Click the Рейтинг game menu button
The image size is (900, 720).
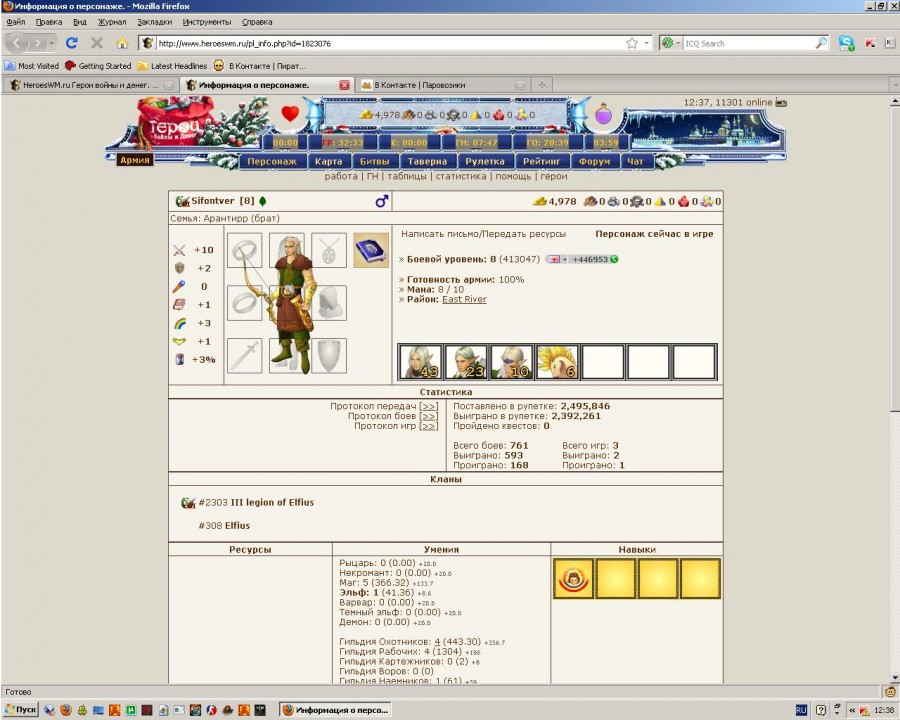point(541,161)
